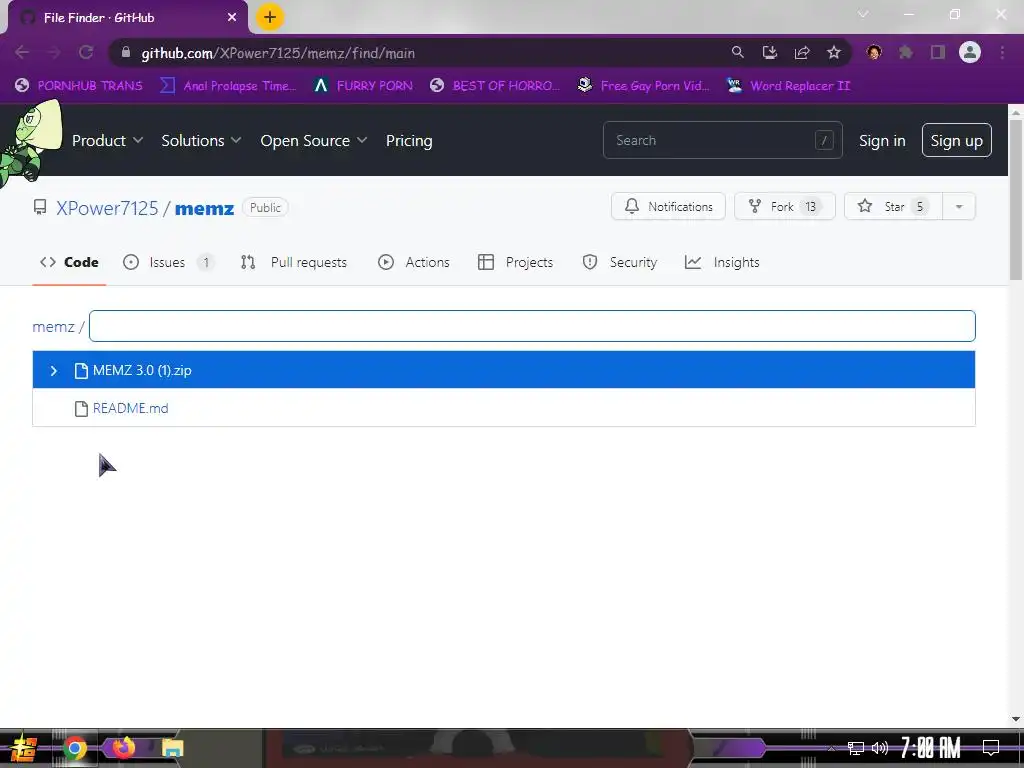Select the MEMZ 3.0 (1).zip file
The height and width of the screenshot is (768, 1024).
coord(504,370)
